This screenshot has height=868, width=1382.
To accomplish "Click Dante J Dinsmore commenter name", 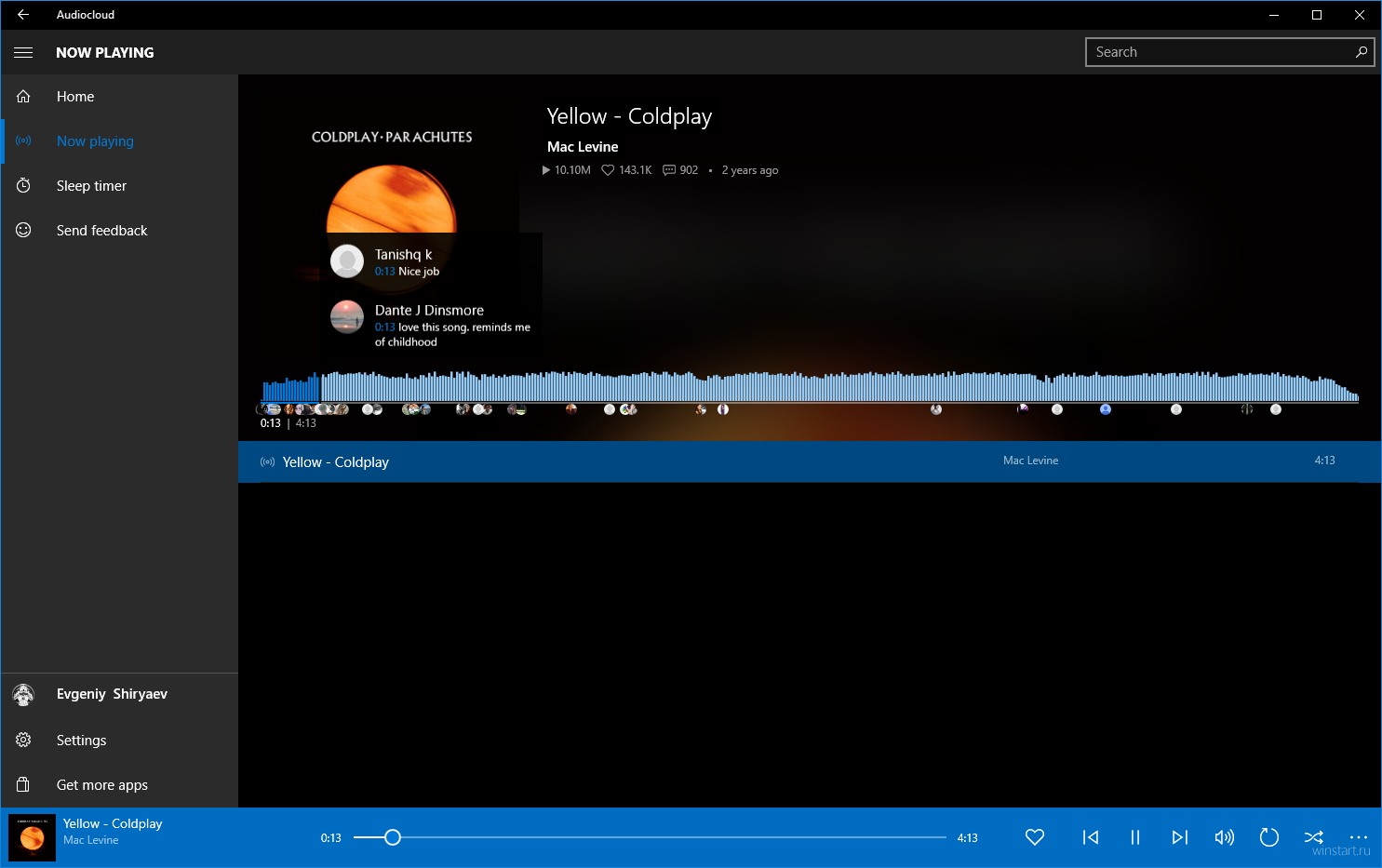I will click(429, 310).
